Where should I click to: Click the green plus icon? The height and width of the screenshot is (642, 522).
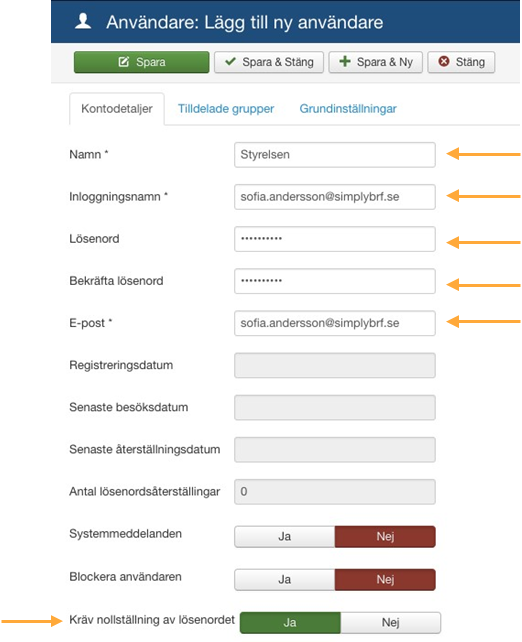(345, 61)
